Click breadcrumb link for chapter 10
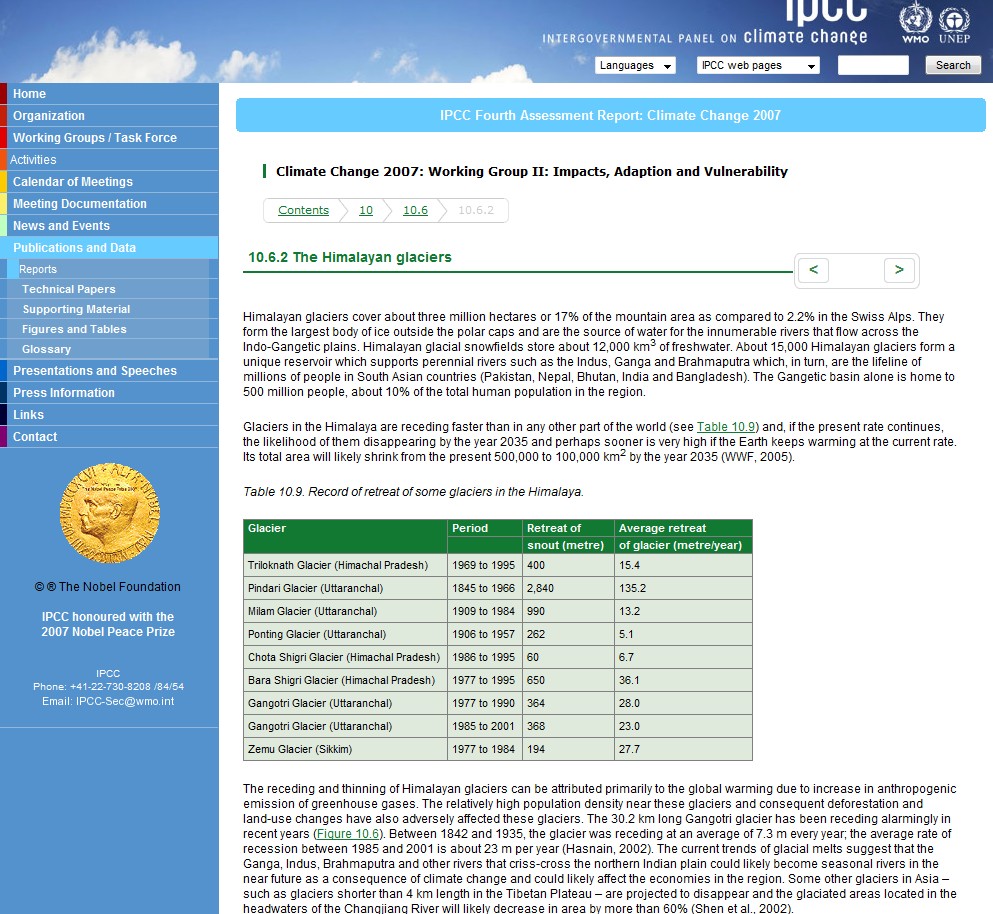 pos(366,210)
